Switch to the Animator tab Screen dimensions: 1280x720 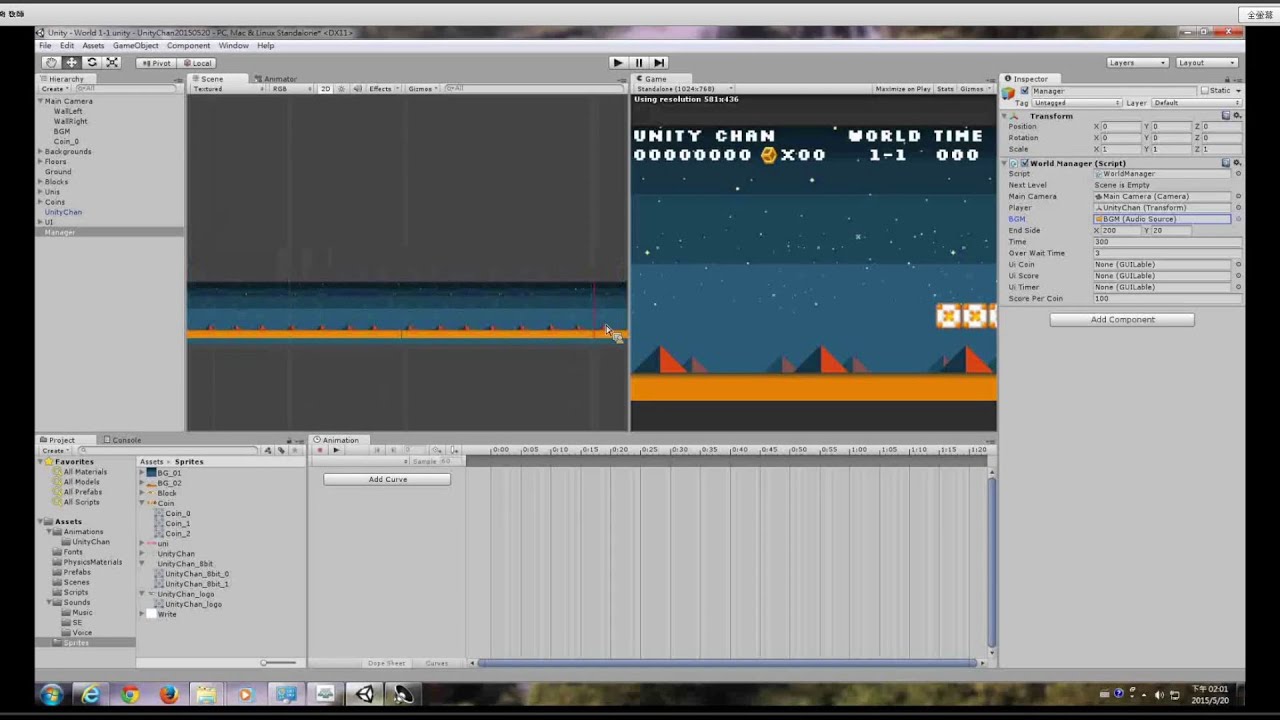tap(276, 79)
